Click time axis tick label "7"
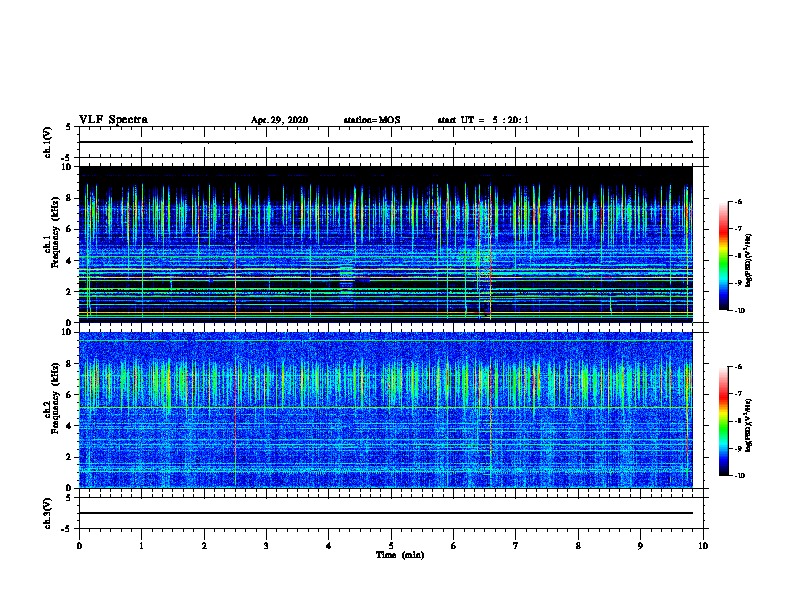 516,546
